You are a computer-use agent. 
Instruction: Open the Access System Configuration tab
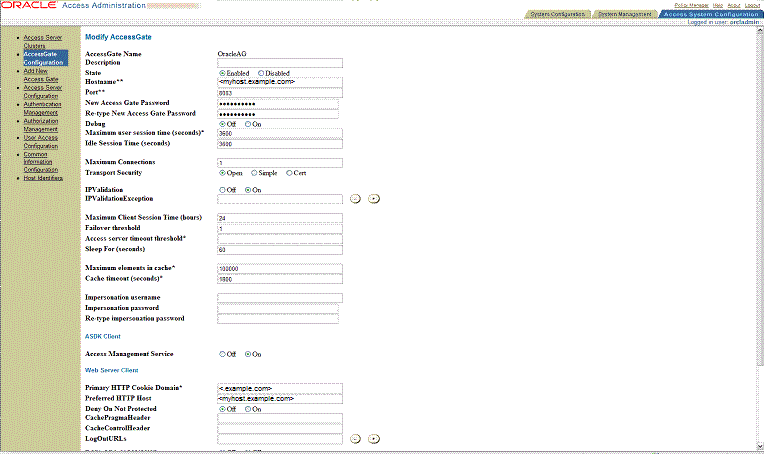pos(711,14)
